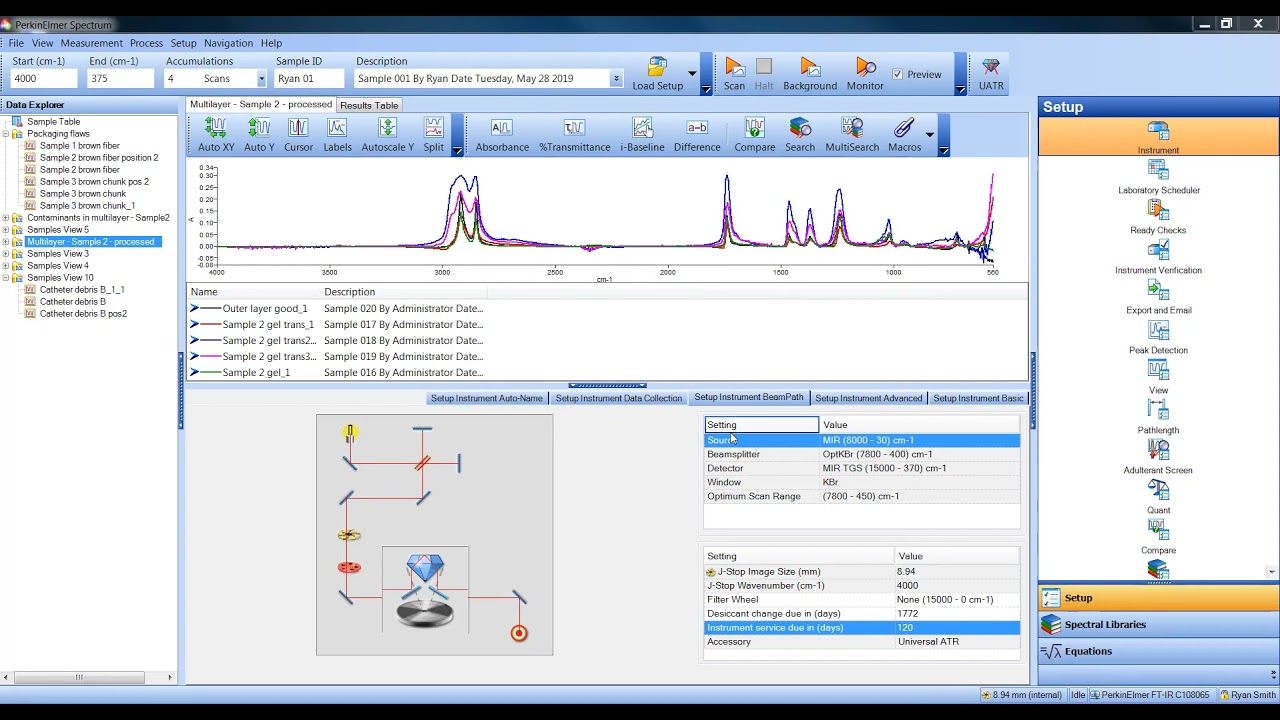Apply Autoscale Y to the spectrum
This screenshot has width=1280, height=720.
(x=387, y=135)
